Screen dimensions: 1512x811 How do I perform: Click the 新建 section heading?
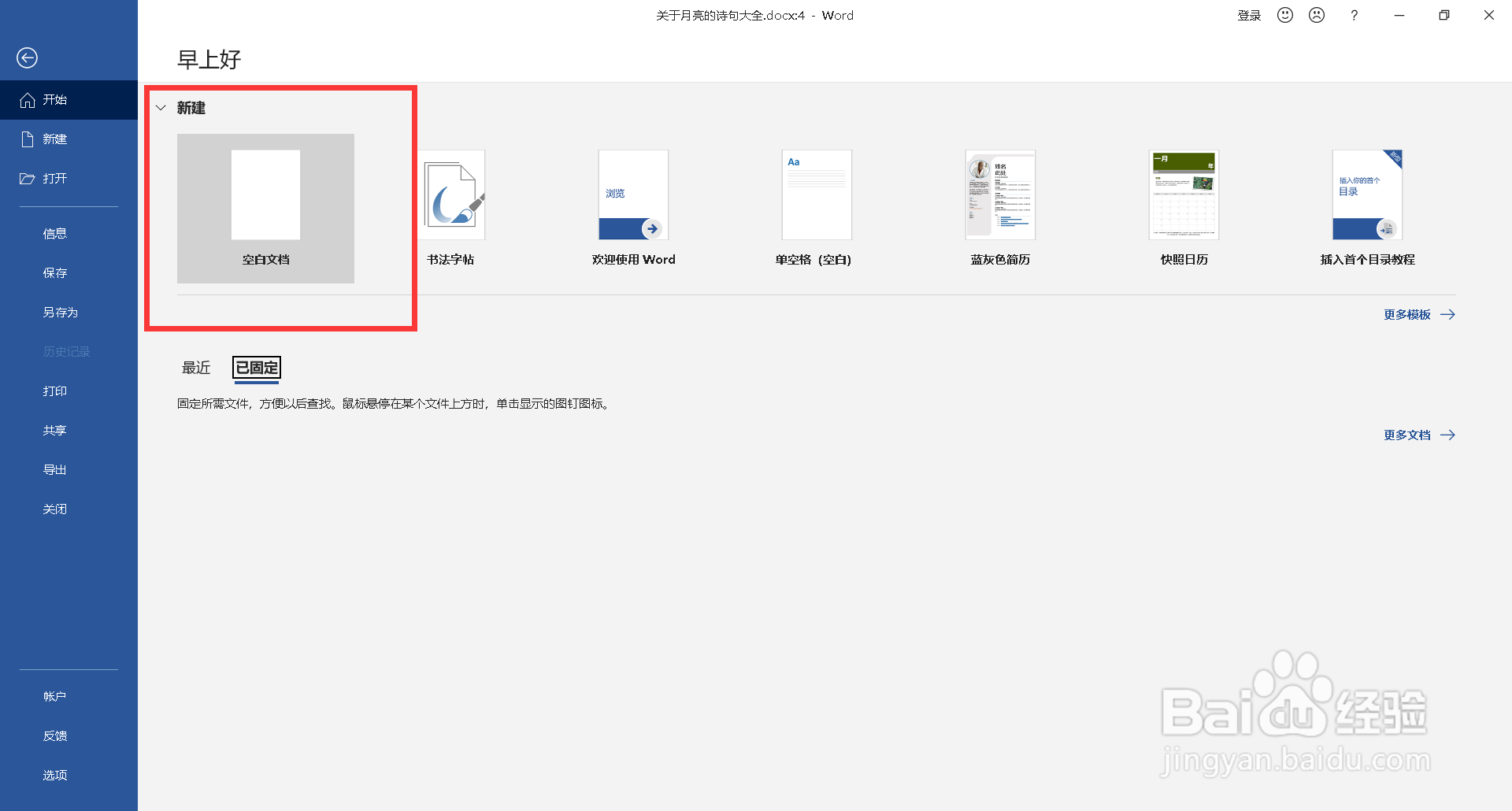tap(191, 108)
